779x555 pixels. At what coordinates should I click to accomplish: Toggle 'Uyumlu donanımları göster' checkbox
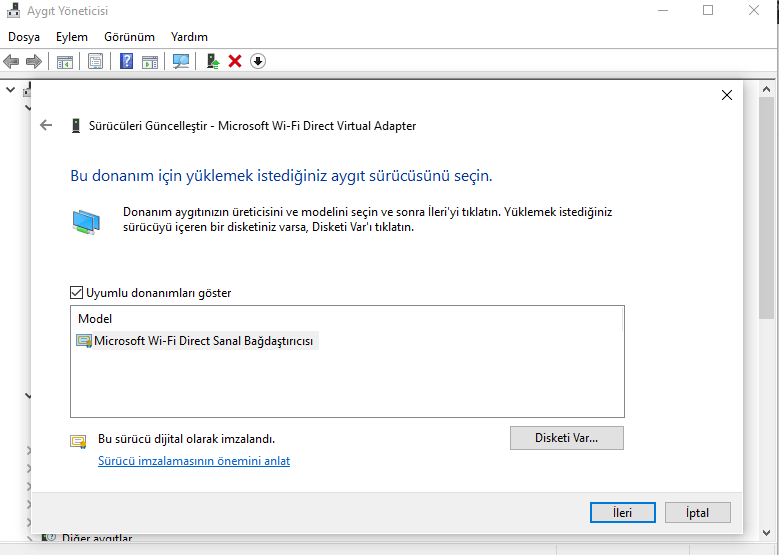[77, 293]
